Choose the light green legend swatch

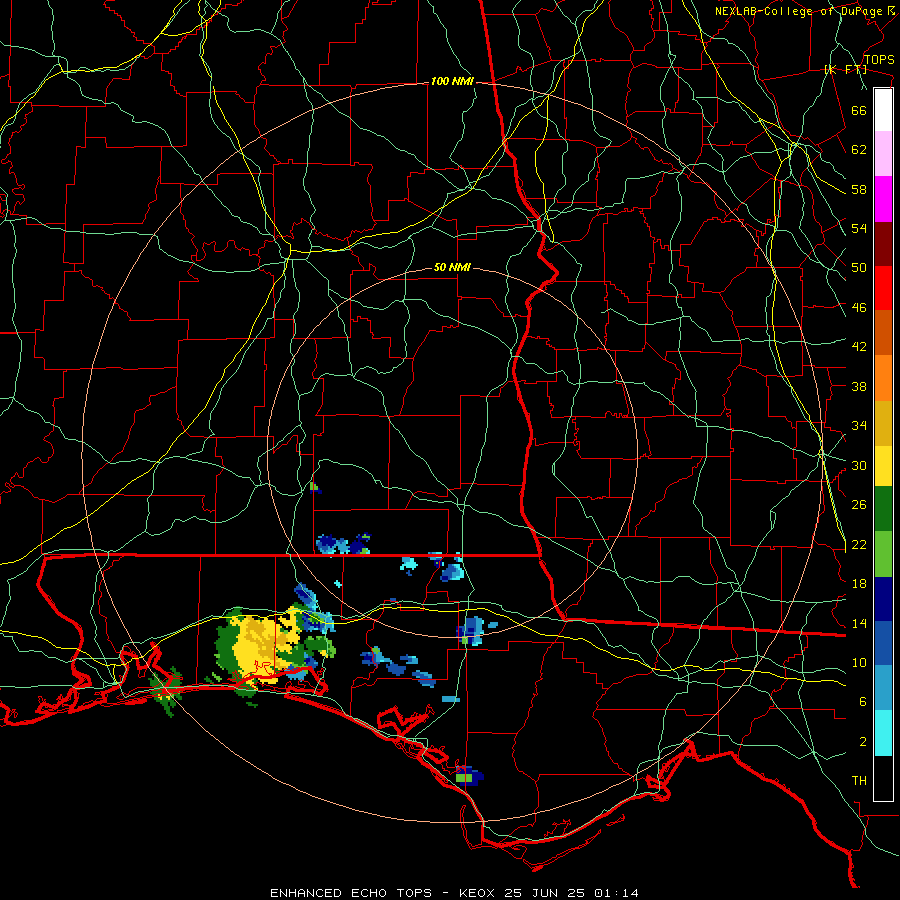click(883, 554)
